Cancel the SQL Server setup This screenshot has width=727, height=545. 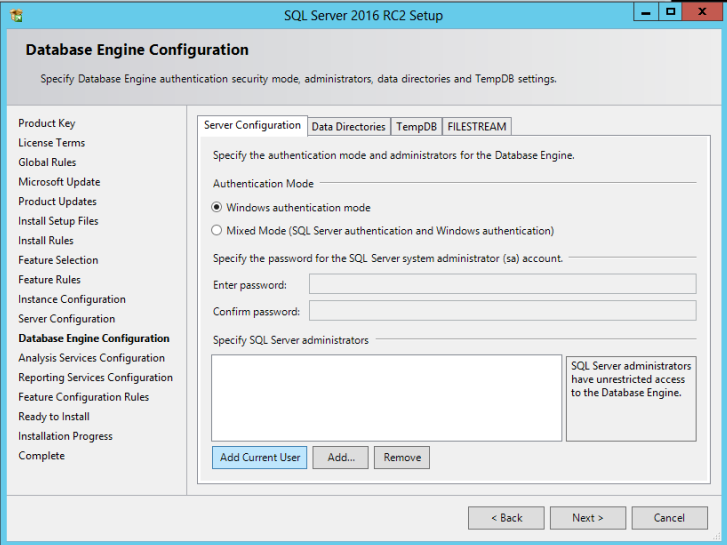click(669, 518)
